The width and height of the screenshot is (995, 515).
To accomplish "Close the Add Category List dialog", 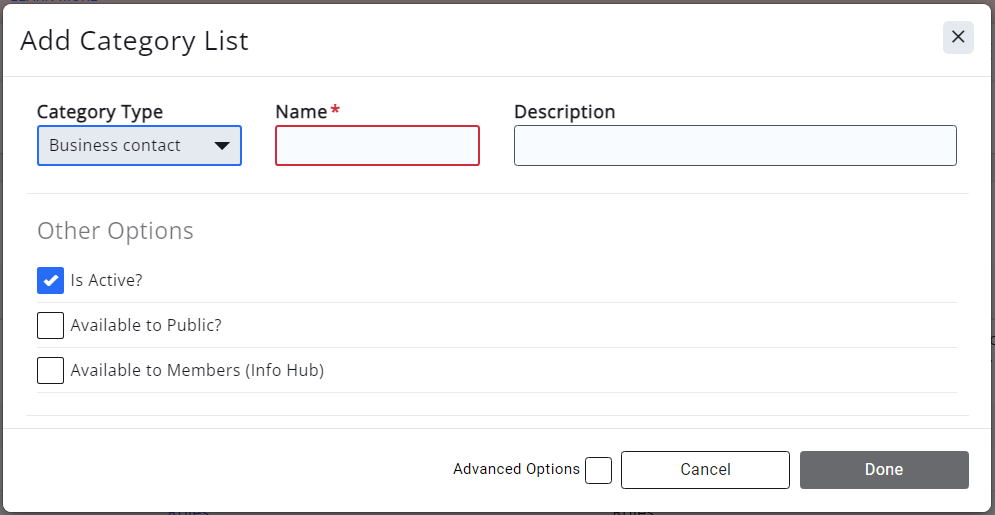I will (x=957, y=37).
